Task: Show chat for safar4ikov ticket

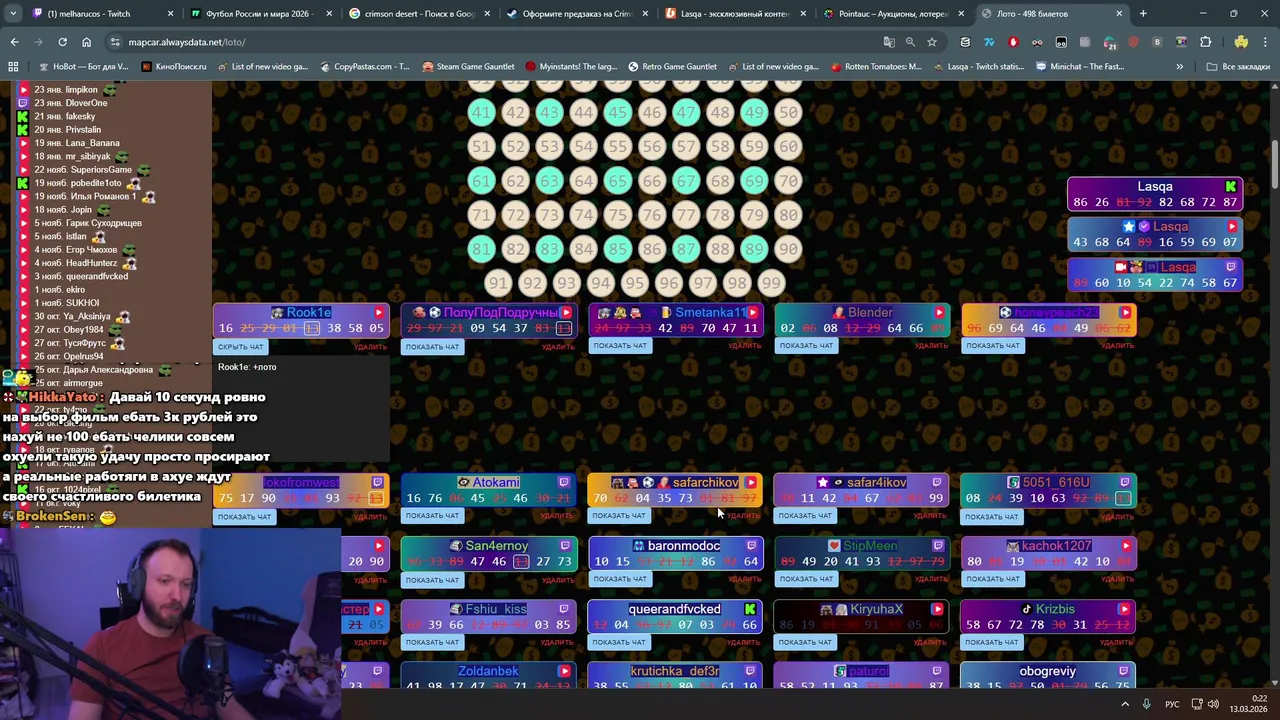Action: 805,516
